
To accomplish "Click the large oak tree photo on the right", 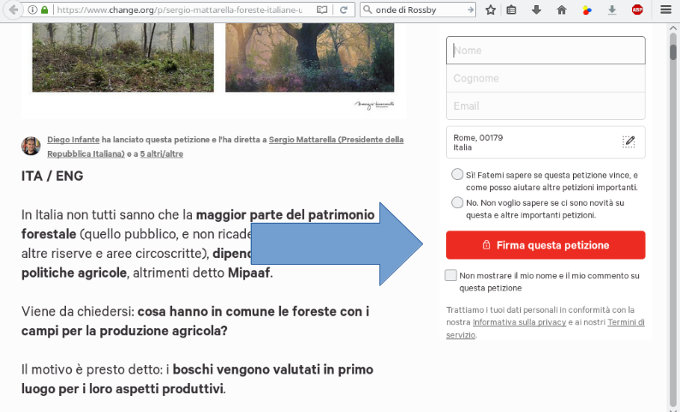I will coord(310,57).
